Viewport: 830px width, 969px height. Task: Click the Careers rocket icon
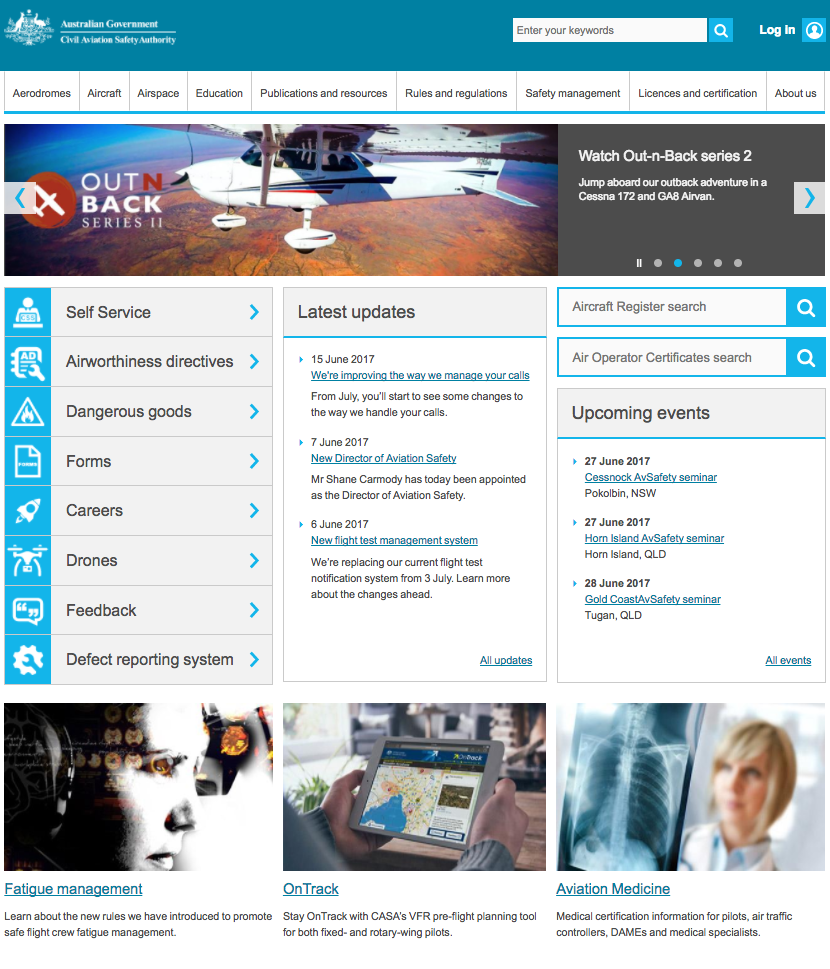pos(28,511)
